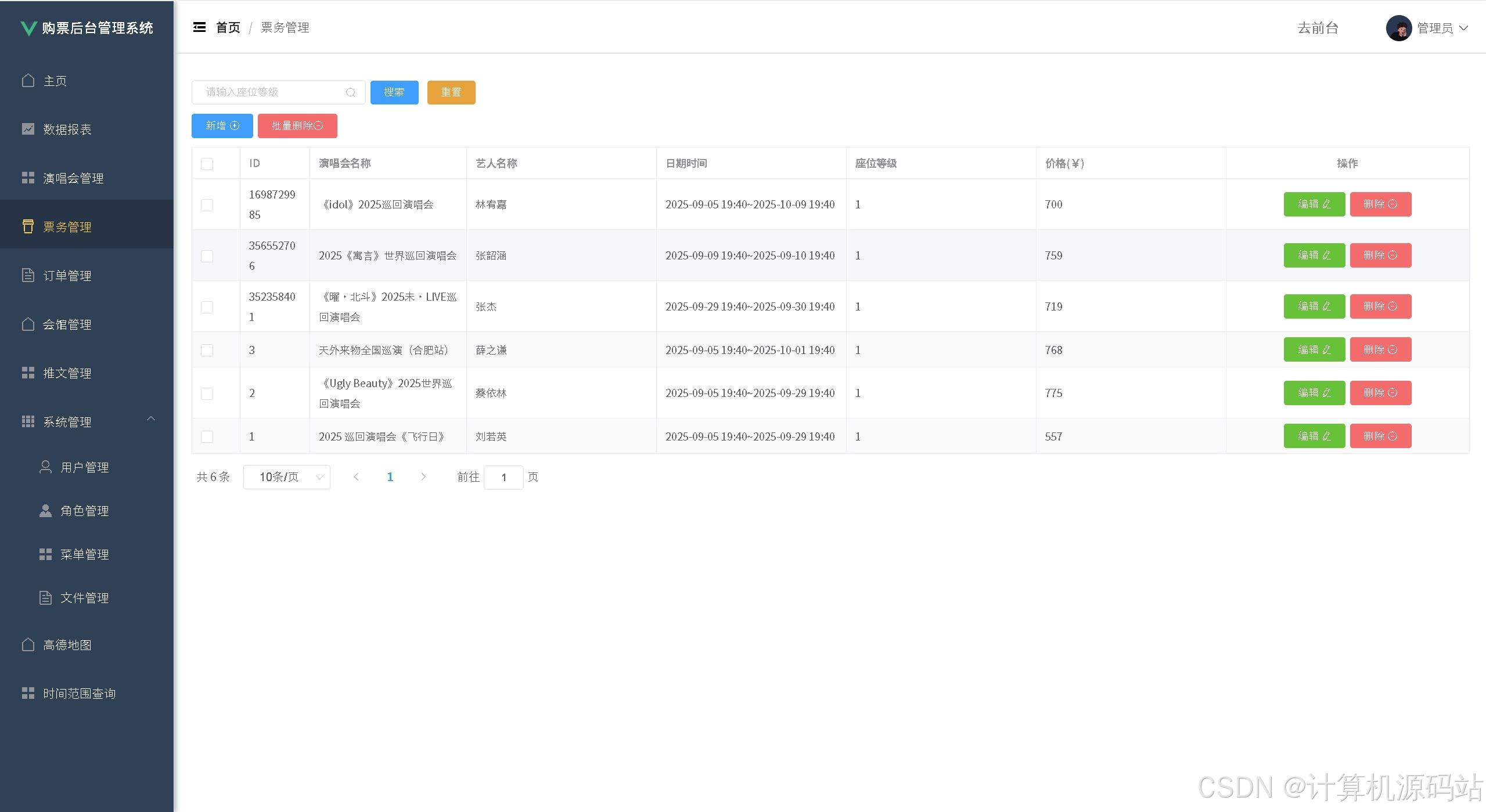1486x812 pixels.
Task: Click the blue 搜索 button
Action: click(x=394, y=92)
